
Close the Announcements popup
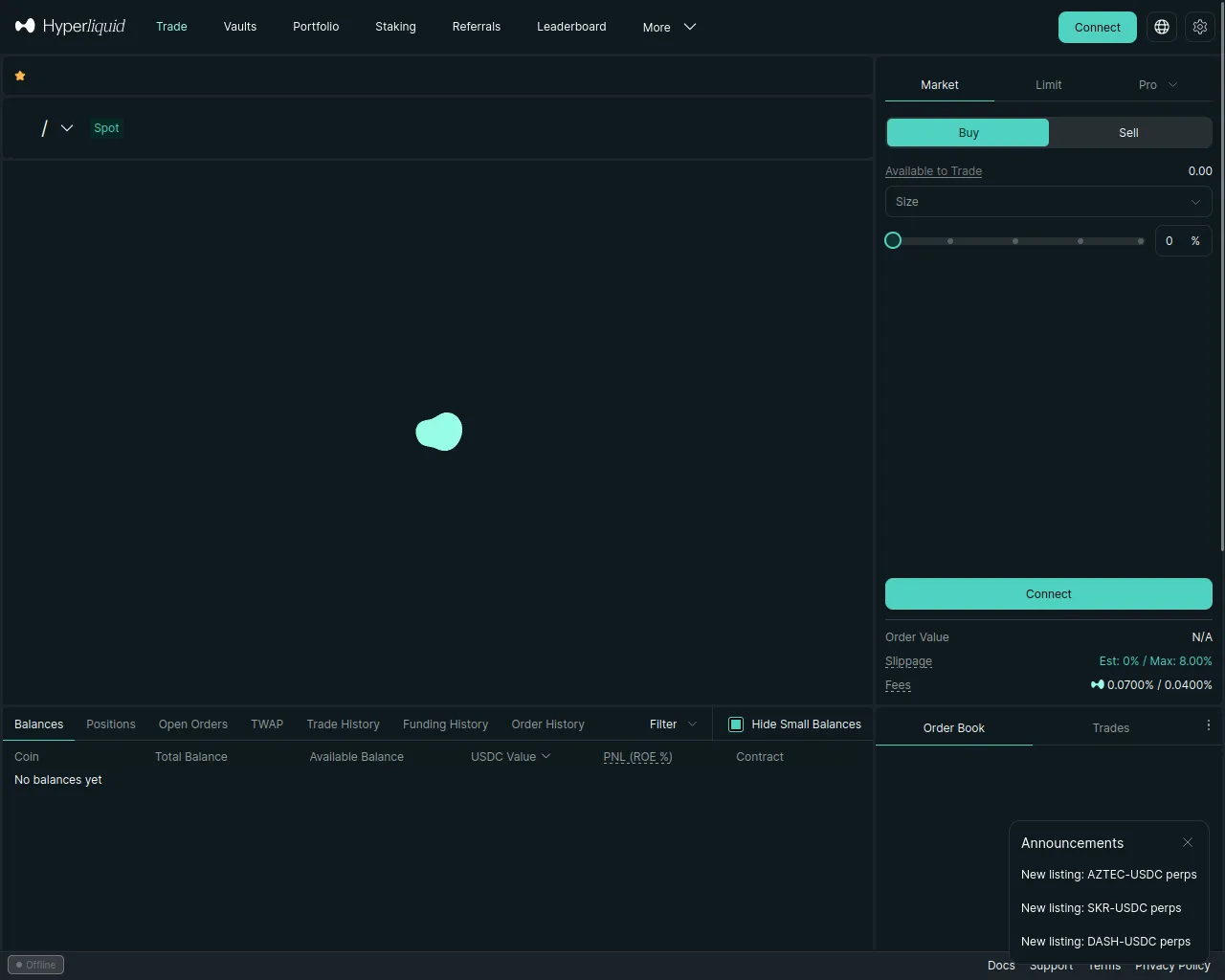pos(1188,842)
